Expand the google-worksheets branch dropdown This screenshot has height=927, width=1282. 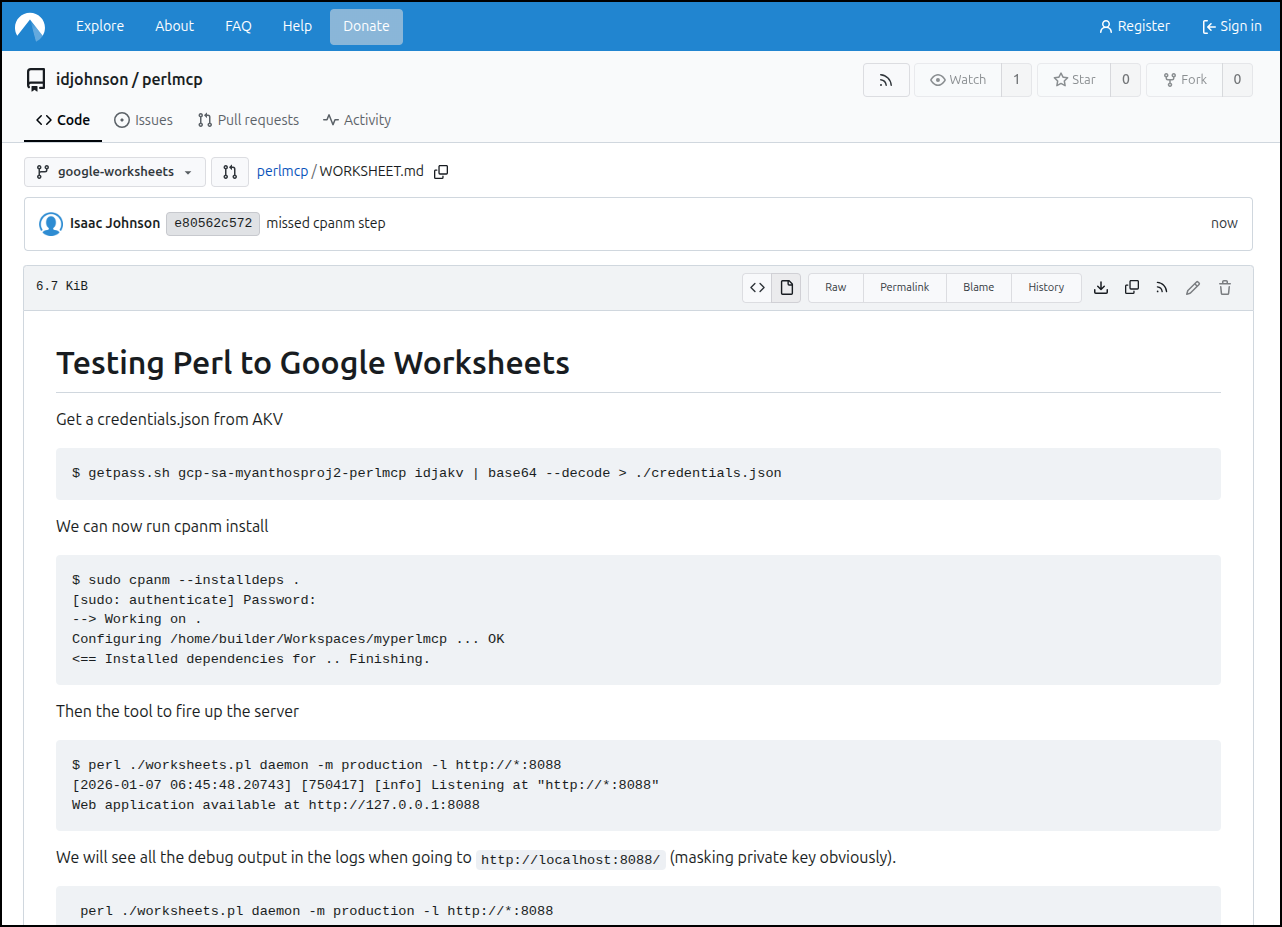[x=115, y=172]
